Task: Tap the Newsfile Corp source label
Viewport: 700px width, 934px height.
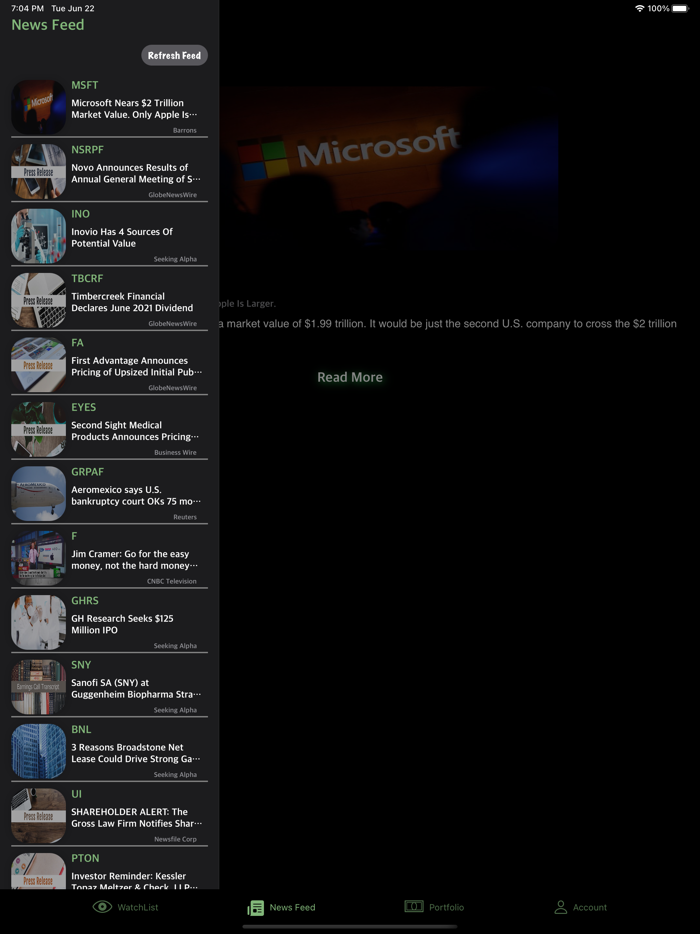Action: coord(175,839)
